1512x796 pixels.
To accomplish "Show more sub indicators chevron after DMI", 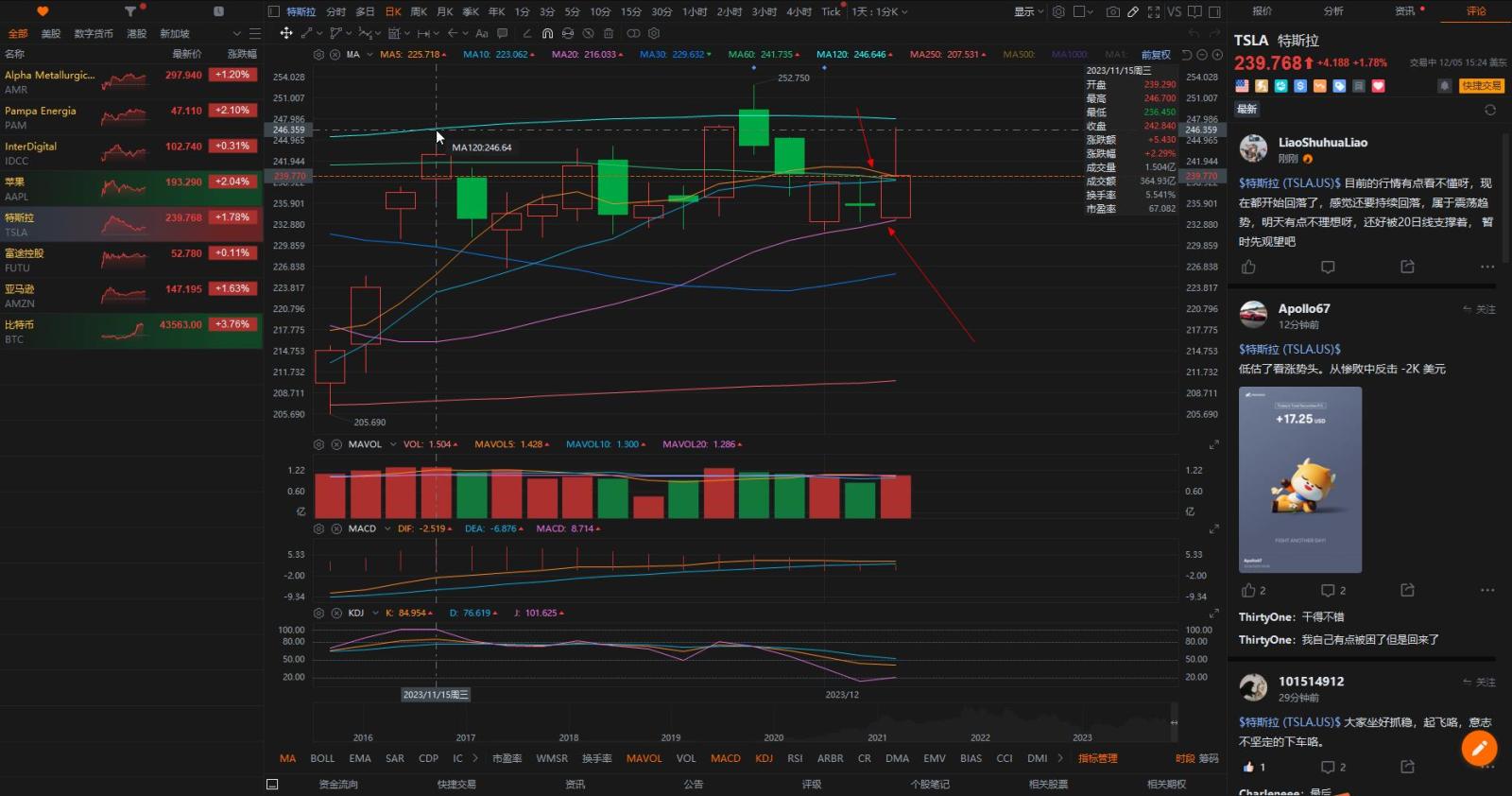I will [x=1060, y=758].
